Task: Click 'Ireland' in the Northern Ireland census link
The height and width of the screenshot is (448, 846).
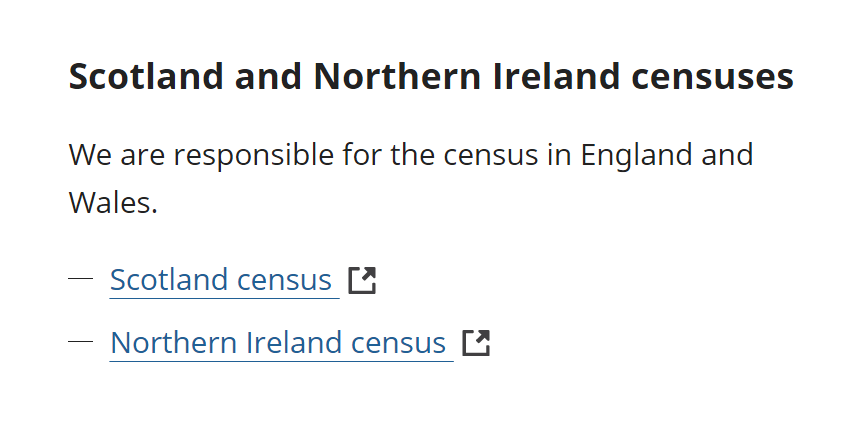Action: pos(294,343)
